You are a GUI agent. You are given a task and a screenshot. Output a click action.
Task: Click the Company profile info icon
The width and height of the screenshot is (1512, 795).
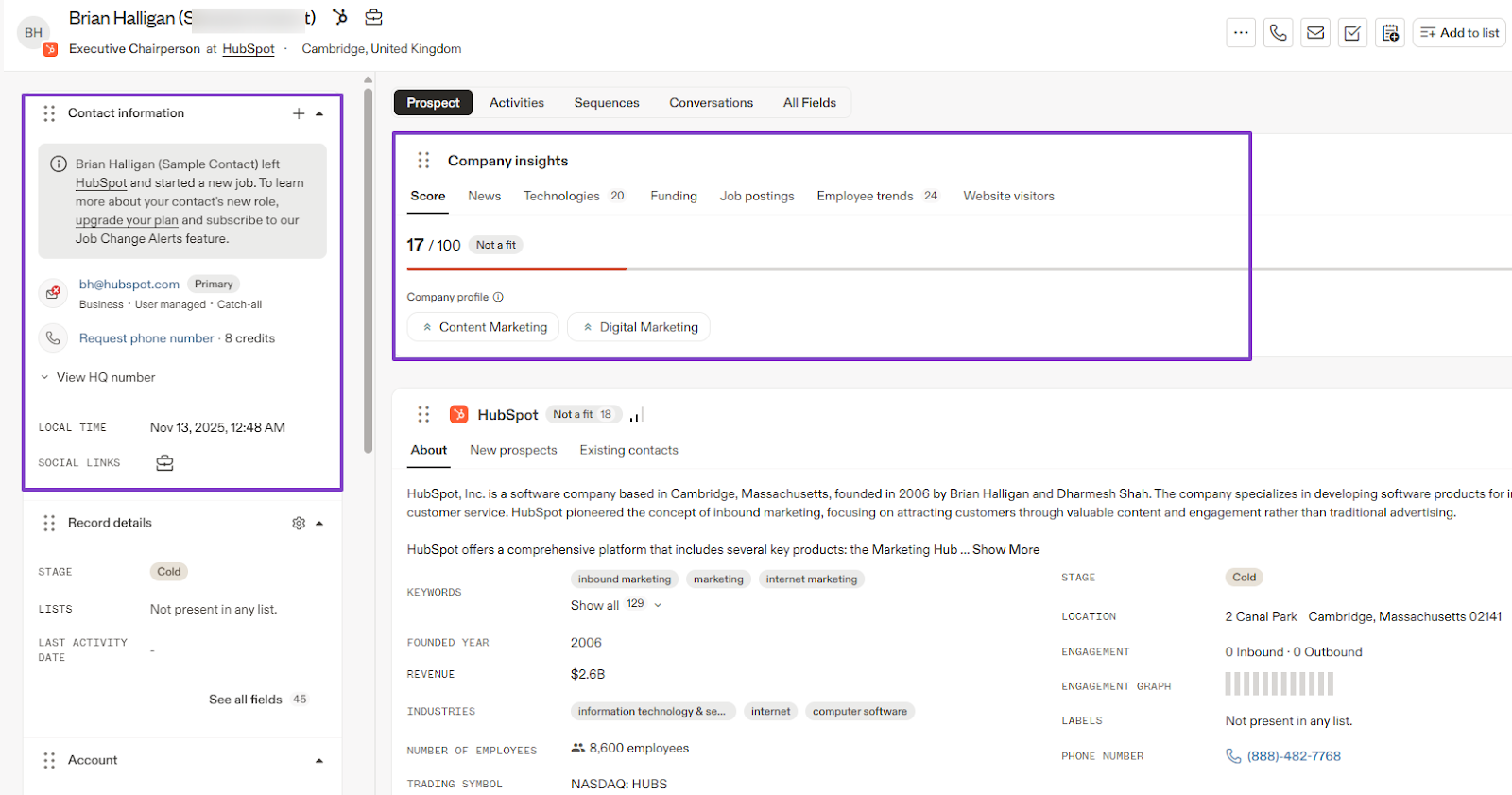[x=498, y=297]
